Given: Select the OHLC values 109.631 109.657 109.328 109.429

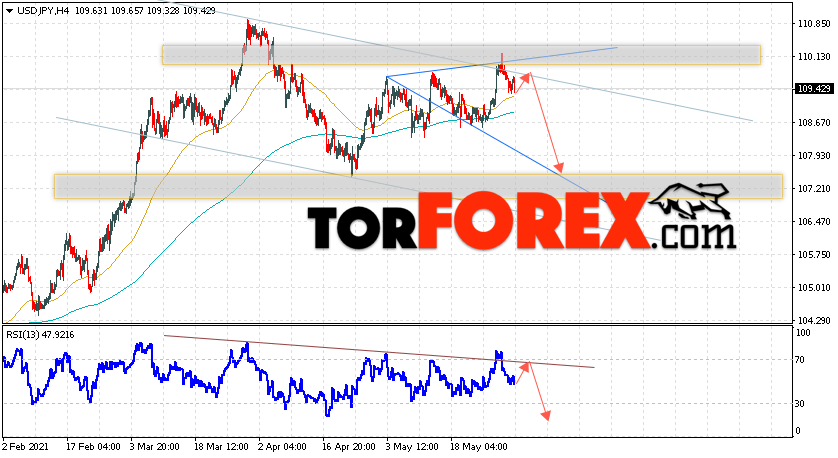Looking at the screenshot, I should [x=145, y=11].
